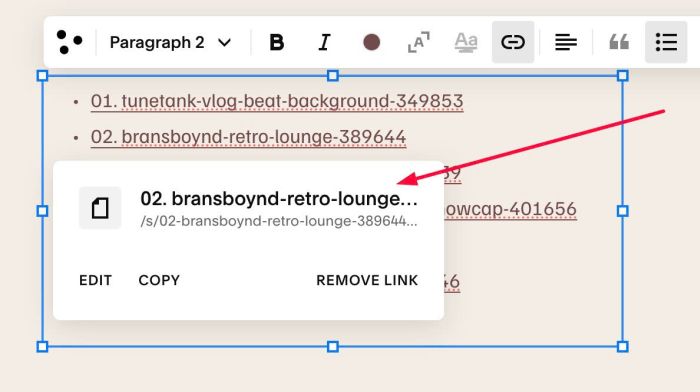700x392 pixels.
Task: Expand the chevron next to Paragraph 2
Action: tap(225, 43)
